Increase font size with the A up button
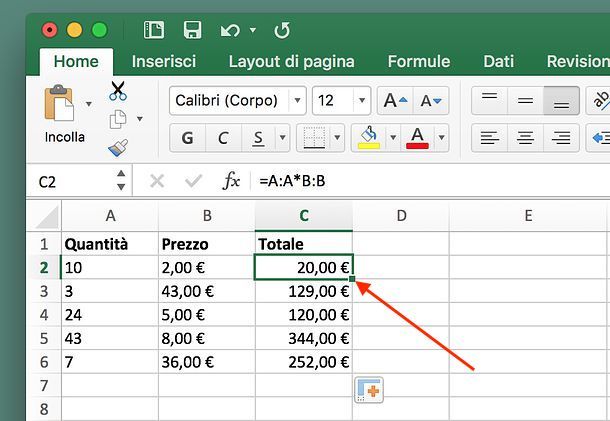Image resolution: width=610 pixels, height=421 pixels. 395,101
